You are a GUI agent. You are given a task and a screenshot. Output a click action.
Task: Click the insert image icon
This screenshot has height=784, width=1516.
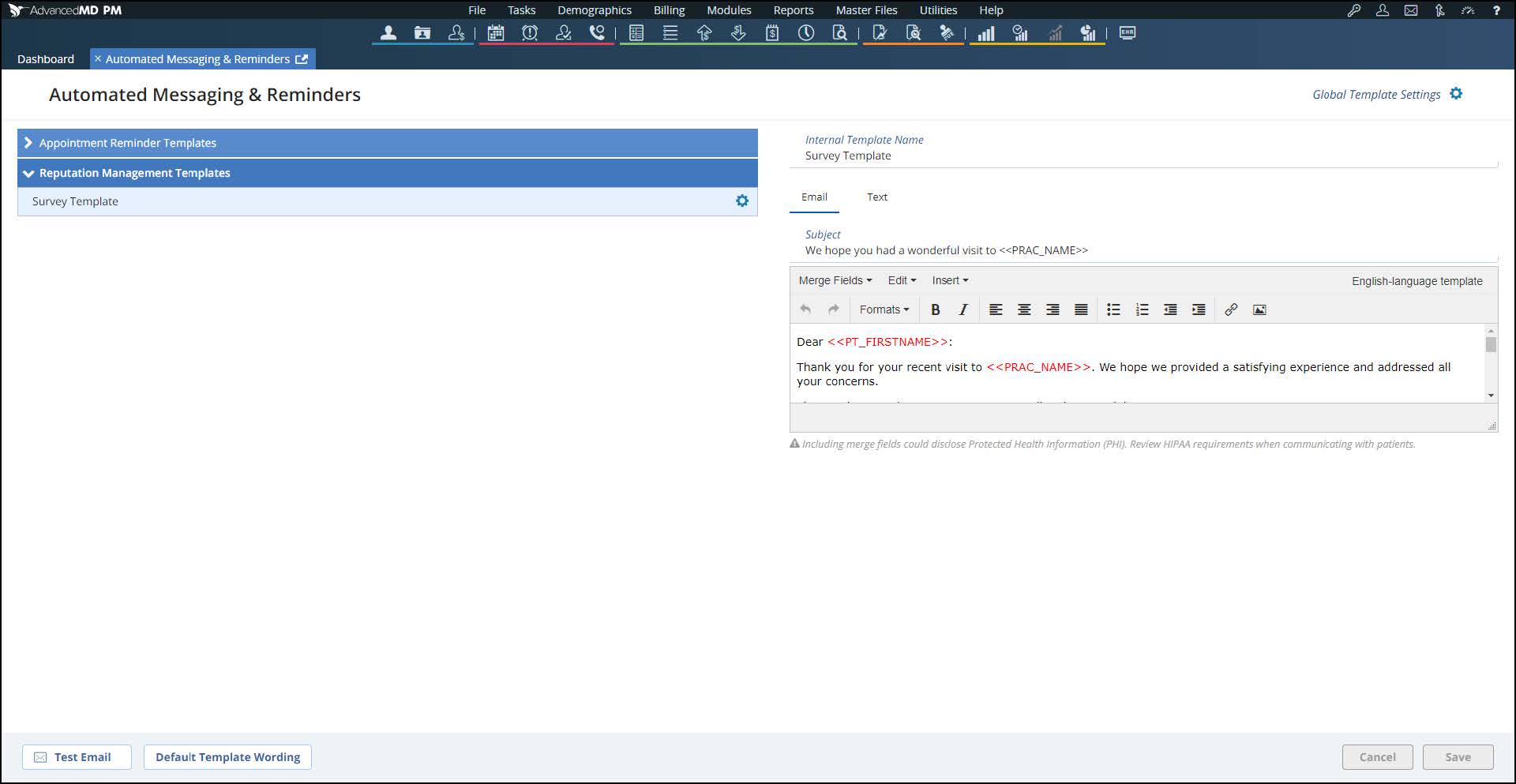coord(1259,309)
